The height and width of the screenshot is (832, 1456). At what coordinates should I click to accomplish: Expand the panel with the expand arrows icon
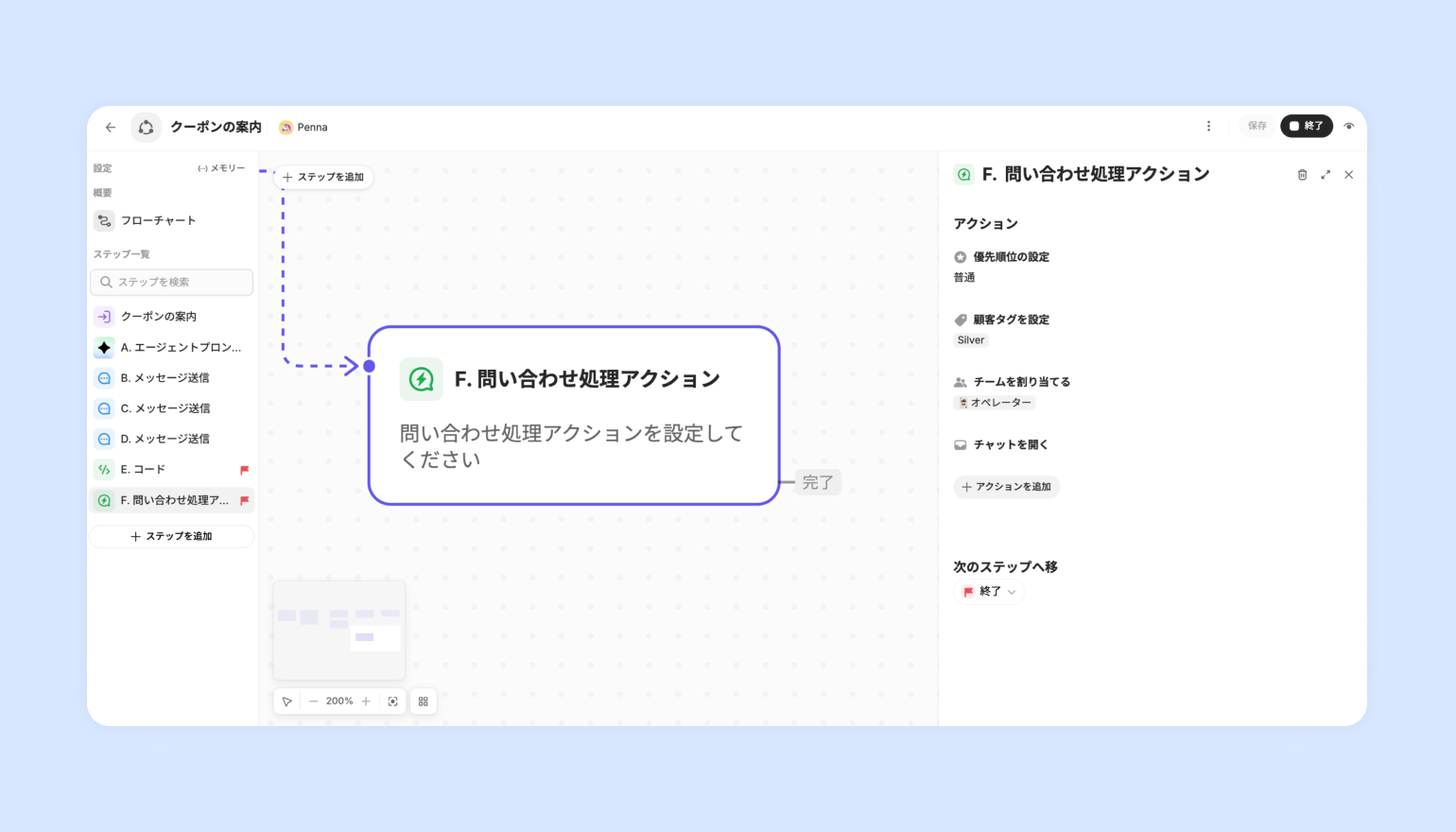click(1326, 175)
